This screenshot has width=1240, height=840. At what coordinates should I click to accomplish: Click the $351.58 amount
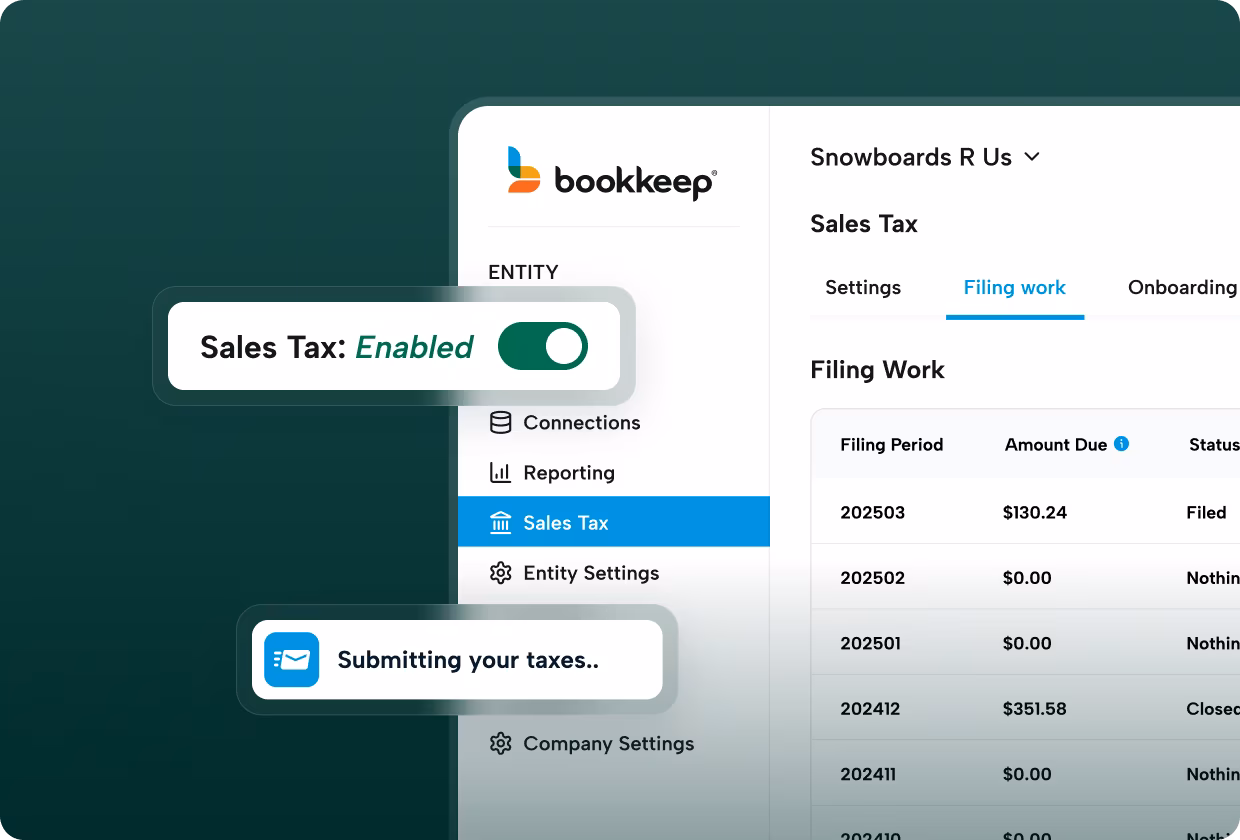coord(1035,709)
